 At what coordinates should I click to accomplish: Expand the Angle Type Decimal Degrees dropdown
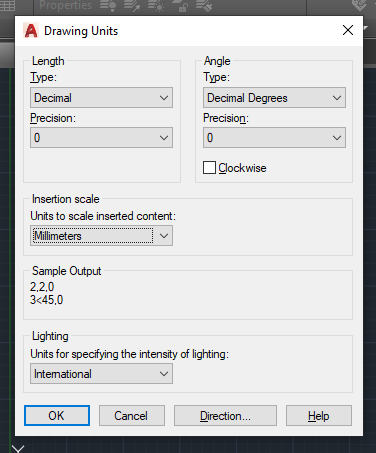[x=274, y=98]
